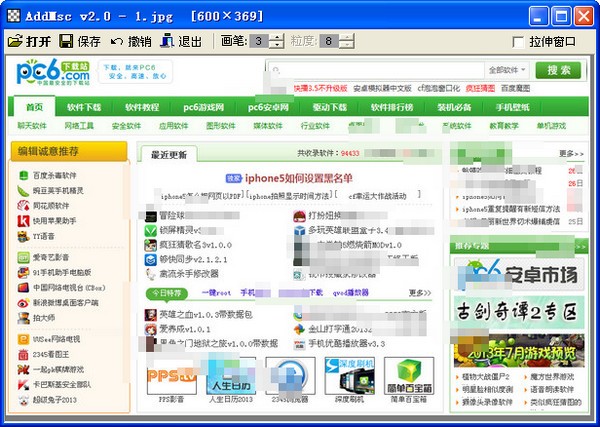Click the 撤销 undo arrow icon
The height and width of the screenshot is (427, 600).
tap(117, 41)
